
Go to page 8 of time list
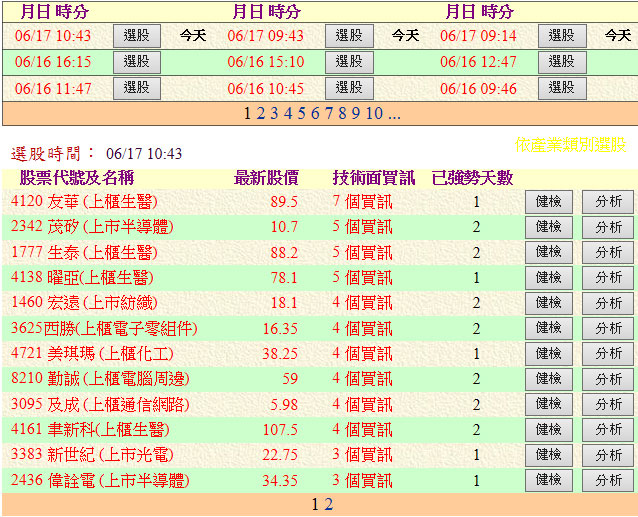342,113
